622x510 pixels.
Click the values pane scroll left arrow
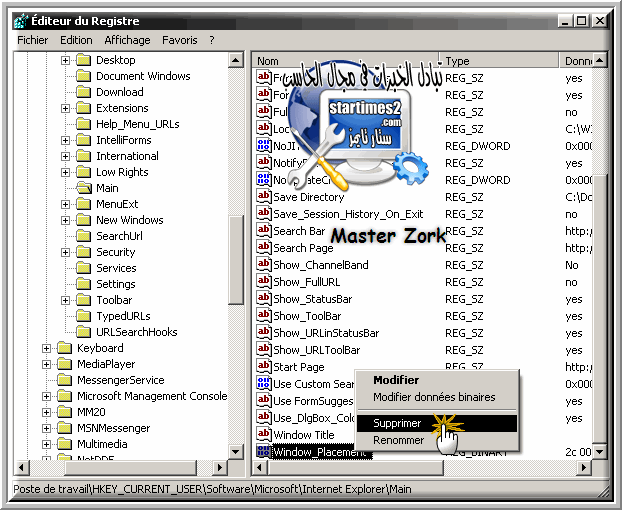tap(260, 468)
